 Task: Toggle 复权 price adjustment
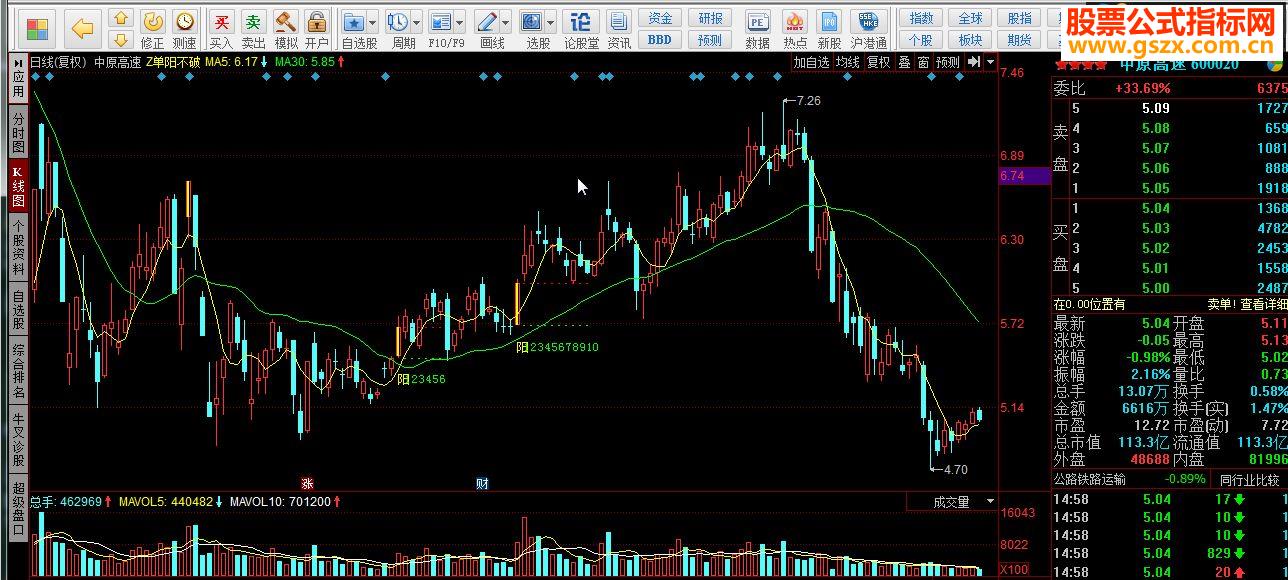point(878,62)
